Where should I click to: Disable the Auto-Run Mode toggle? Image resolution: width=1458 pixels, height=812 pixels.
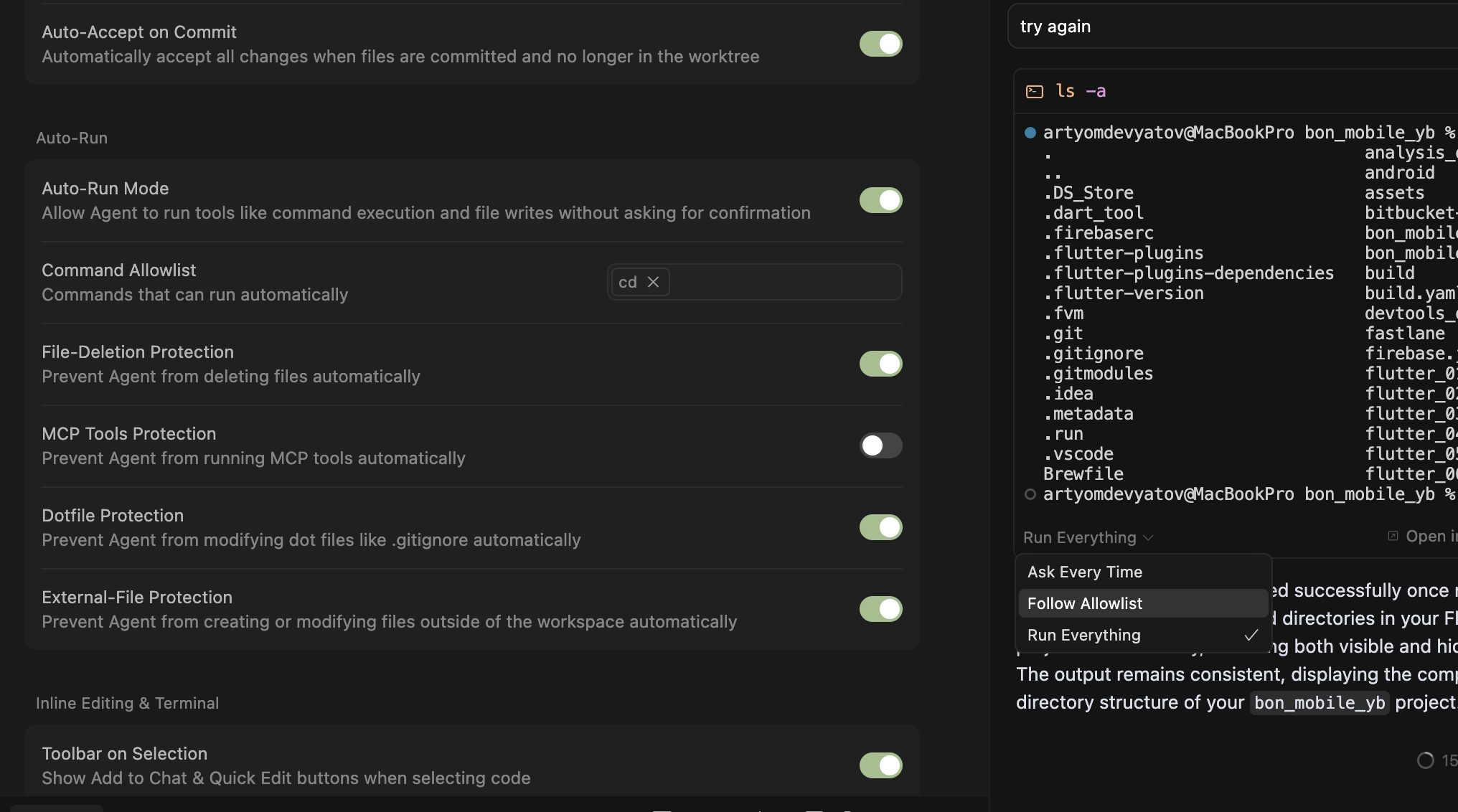click(x=880, y=200)
